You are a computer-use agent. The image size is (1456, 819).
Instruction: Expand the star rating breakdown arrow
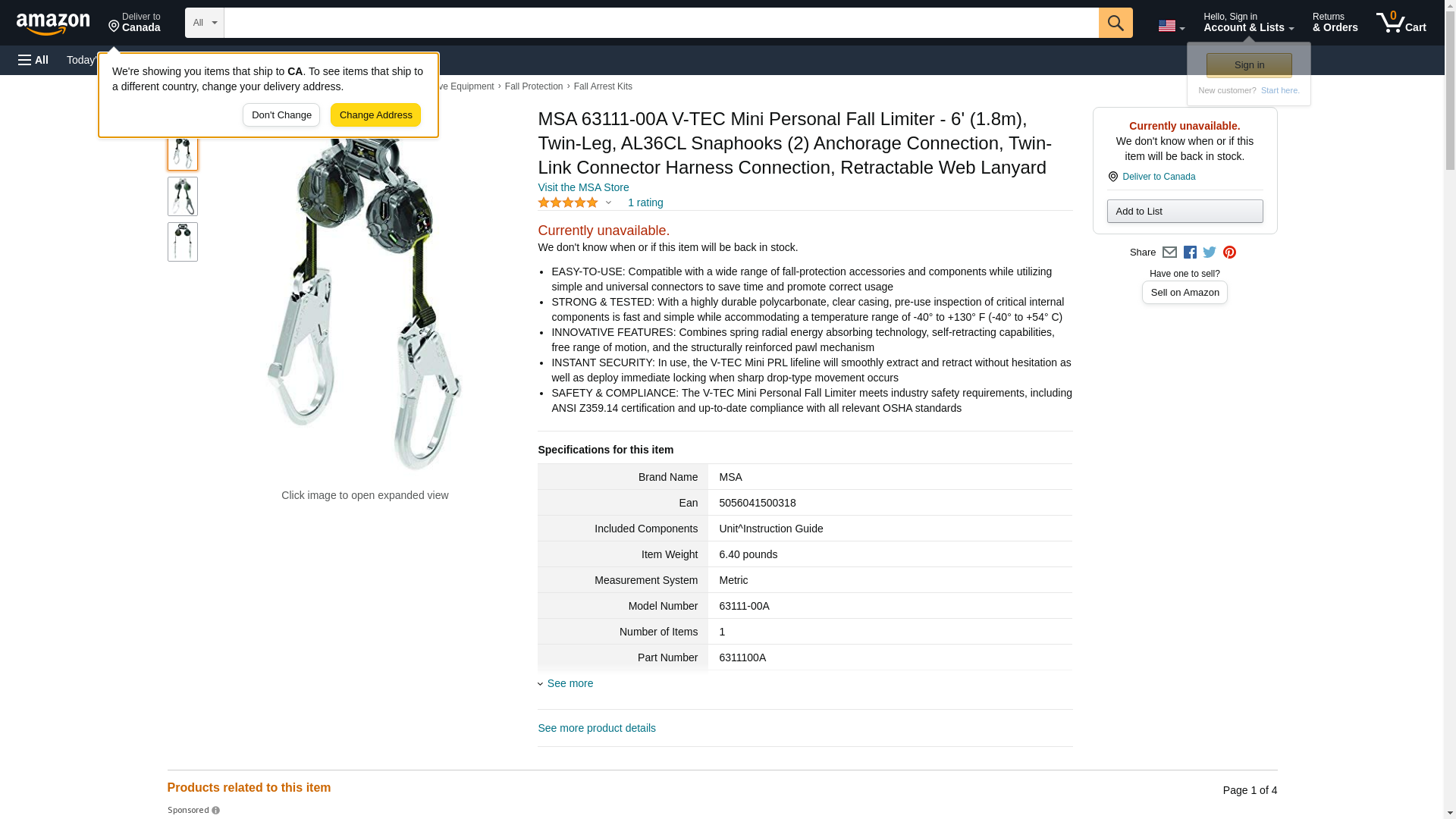[x=608, y=202]
